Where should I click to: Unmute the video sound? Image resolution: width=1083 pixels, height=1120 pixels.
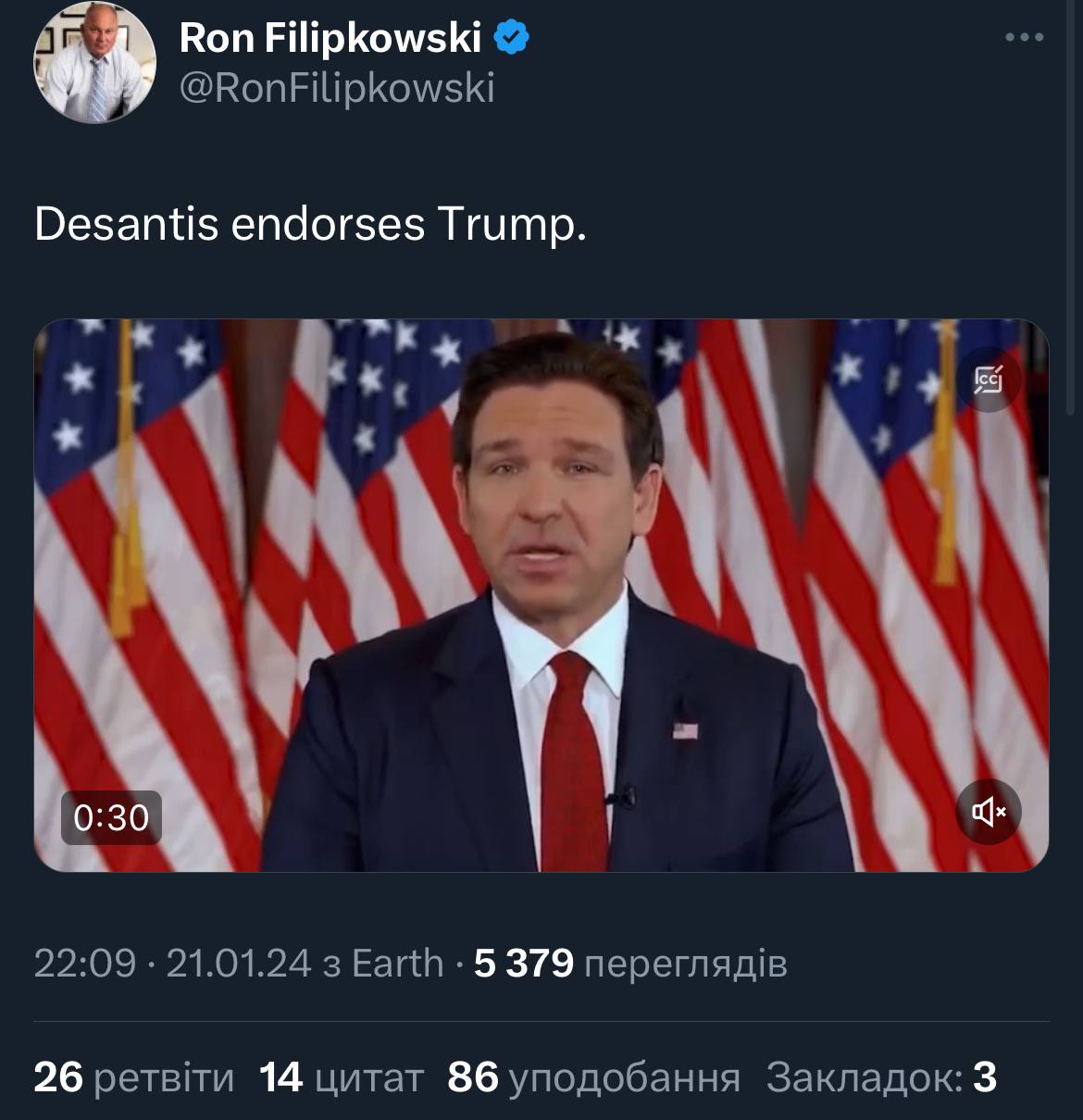coord(988,812)
